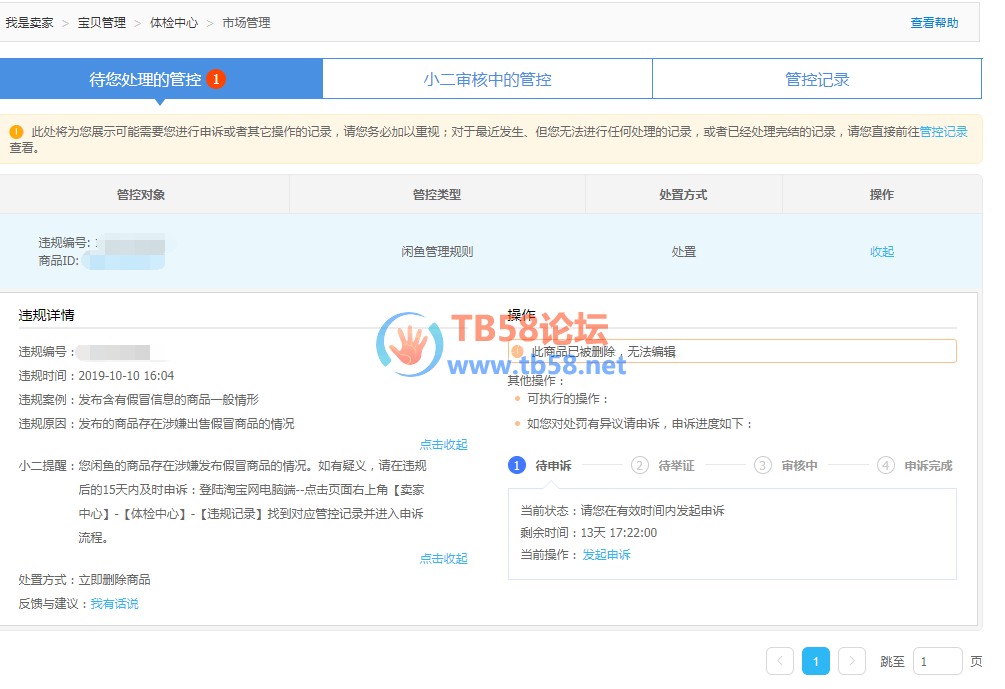Go to next page with right arrow
Viewport: 1005px width, 689px height.
pyautogui.click(x=851, y=661)
